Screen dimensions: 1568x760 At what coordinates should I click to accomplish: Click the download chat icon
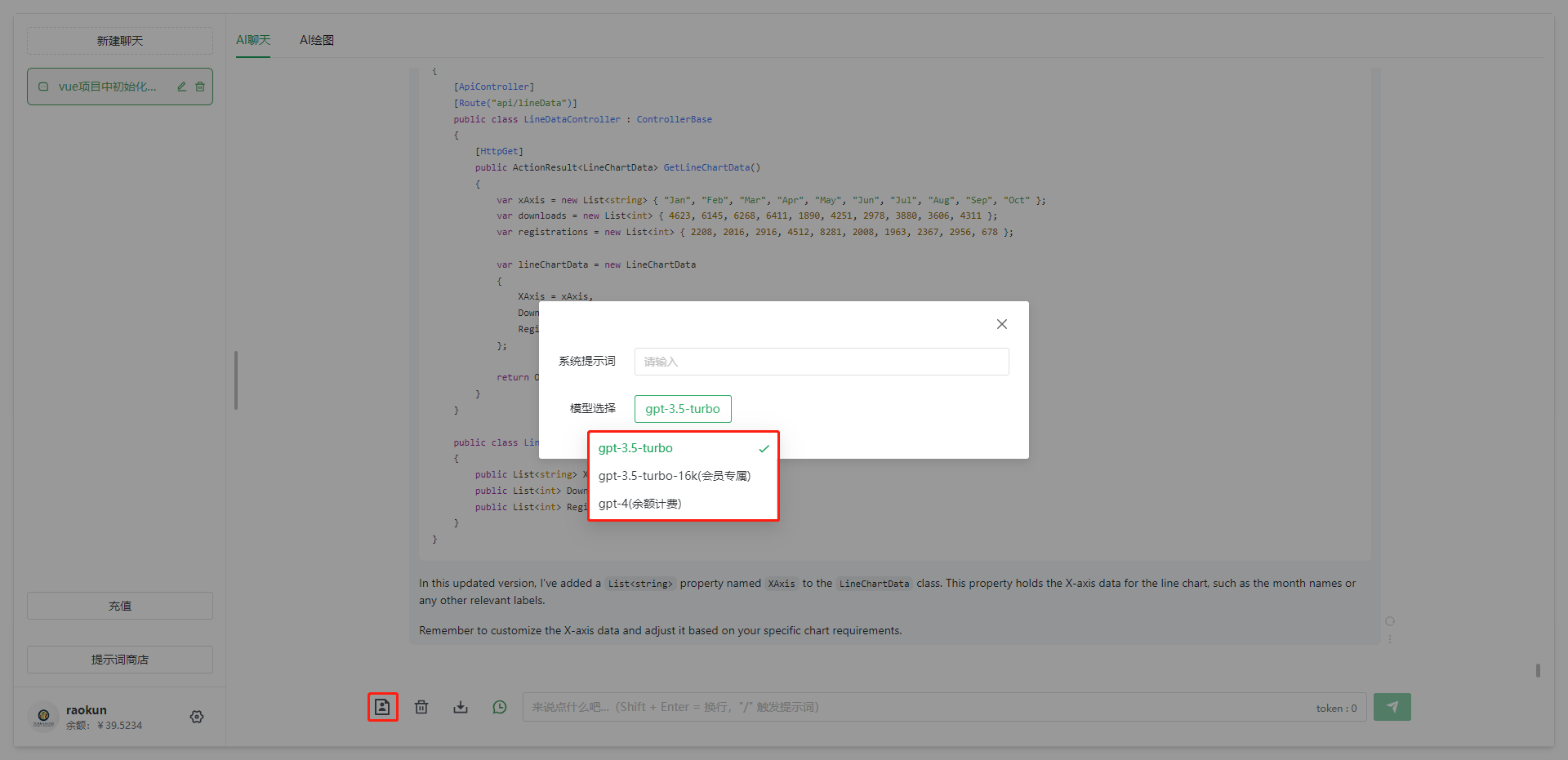461,707
